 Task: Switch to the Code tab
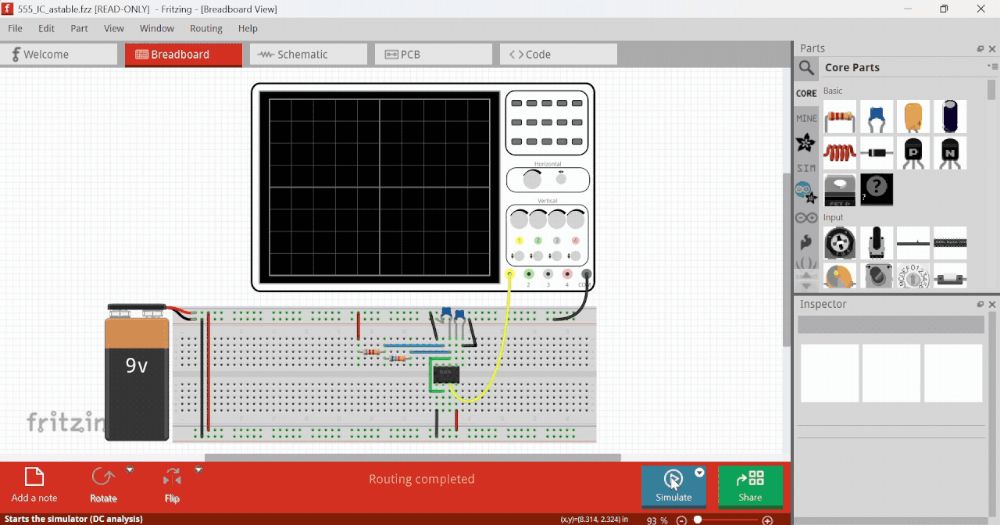(558, 54)
